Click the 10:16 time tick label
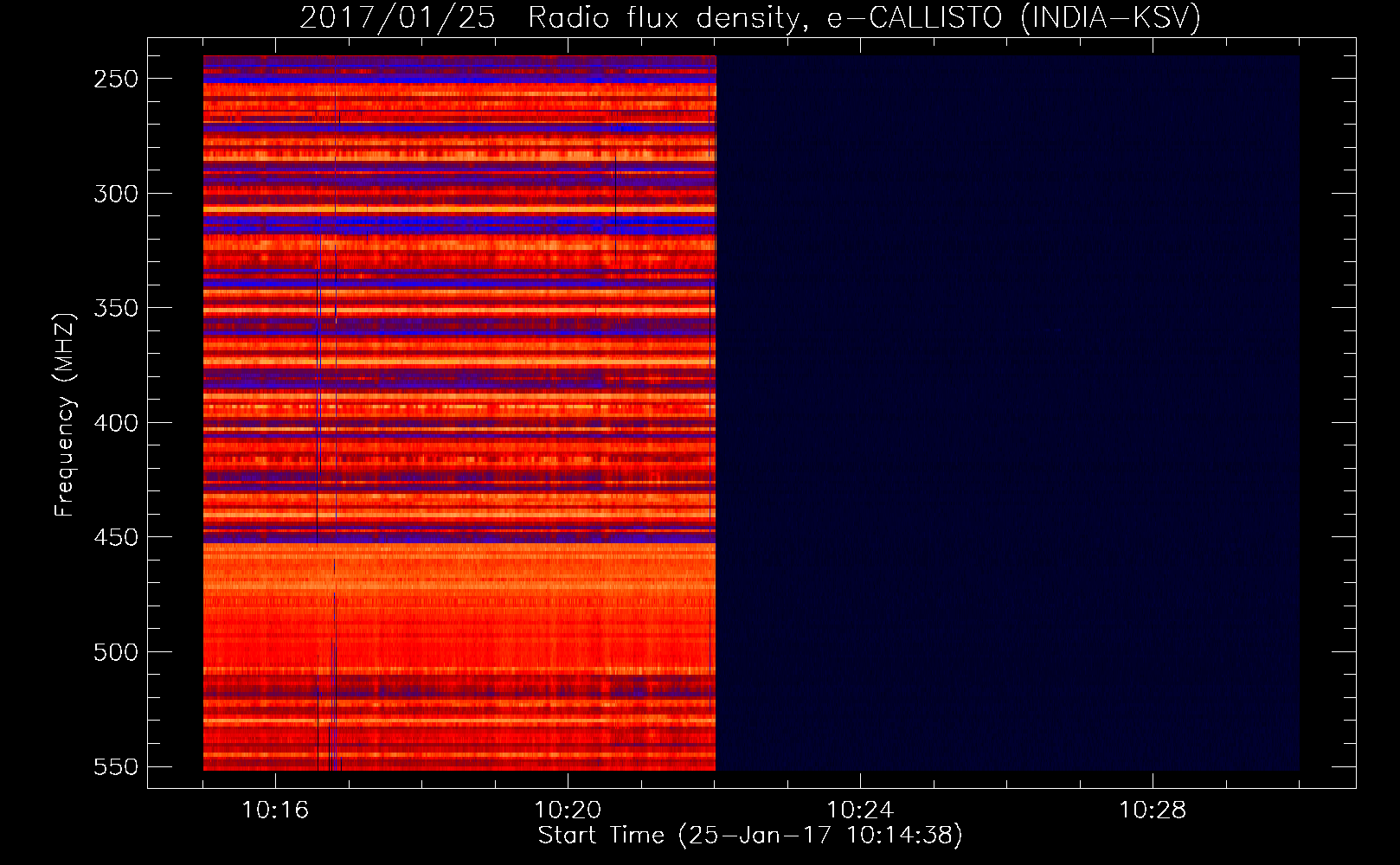This screenshot has width=1400, height=865. tap(275, 811)
